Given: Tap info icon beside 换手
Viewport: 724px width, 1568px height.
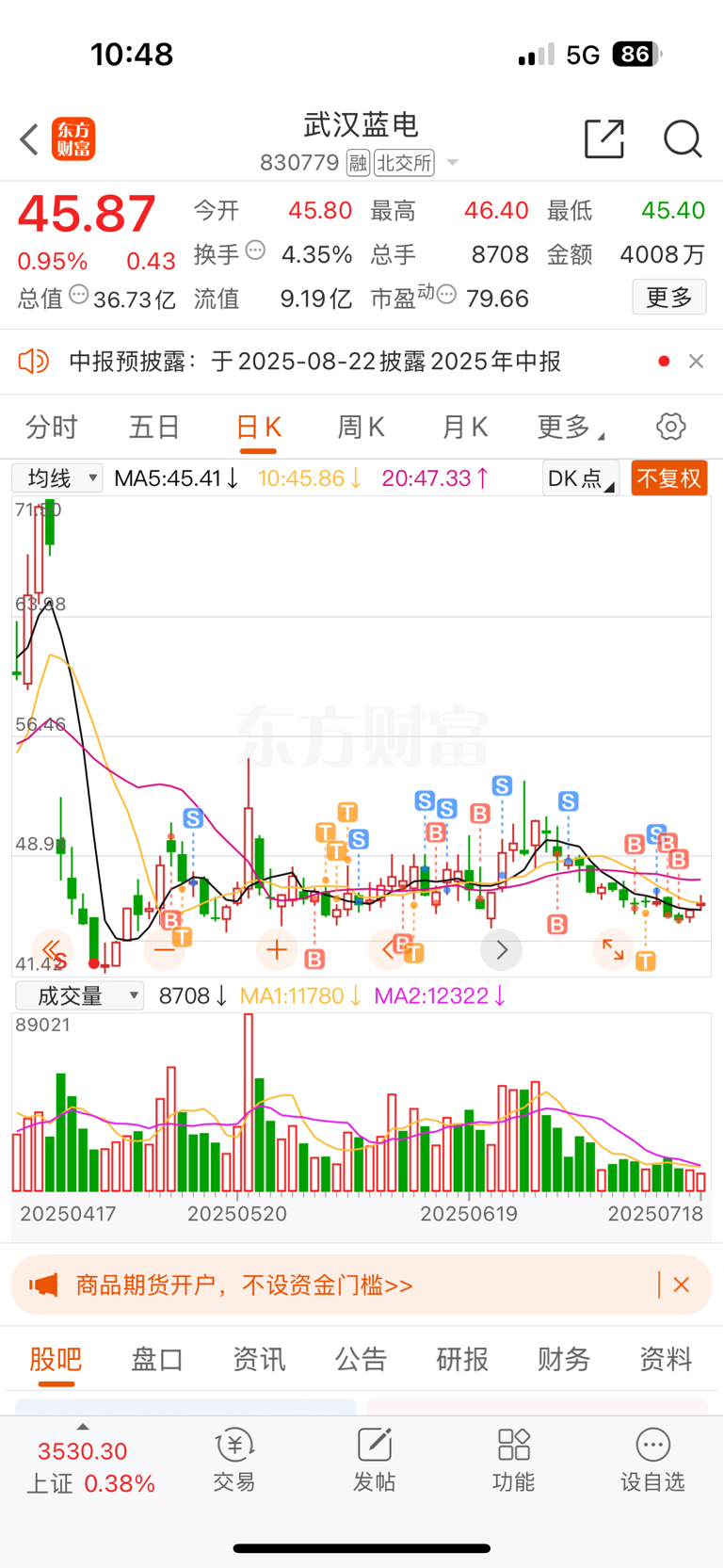Looking at the screenshot, I should point(255,251).
